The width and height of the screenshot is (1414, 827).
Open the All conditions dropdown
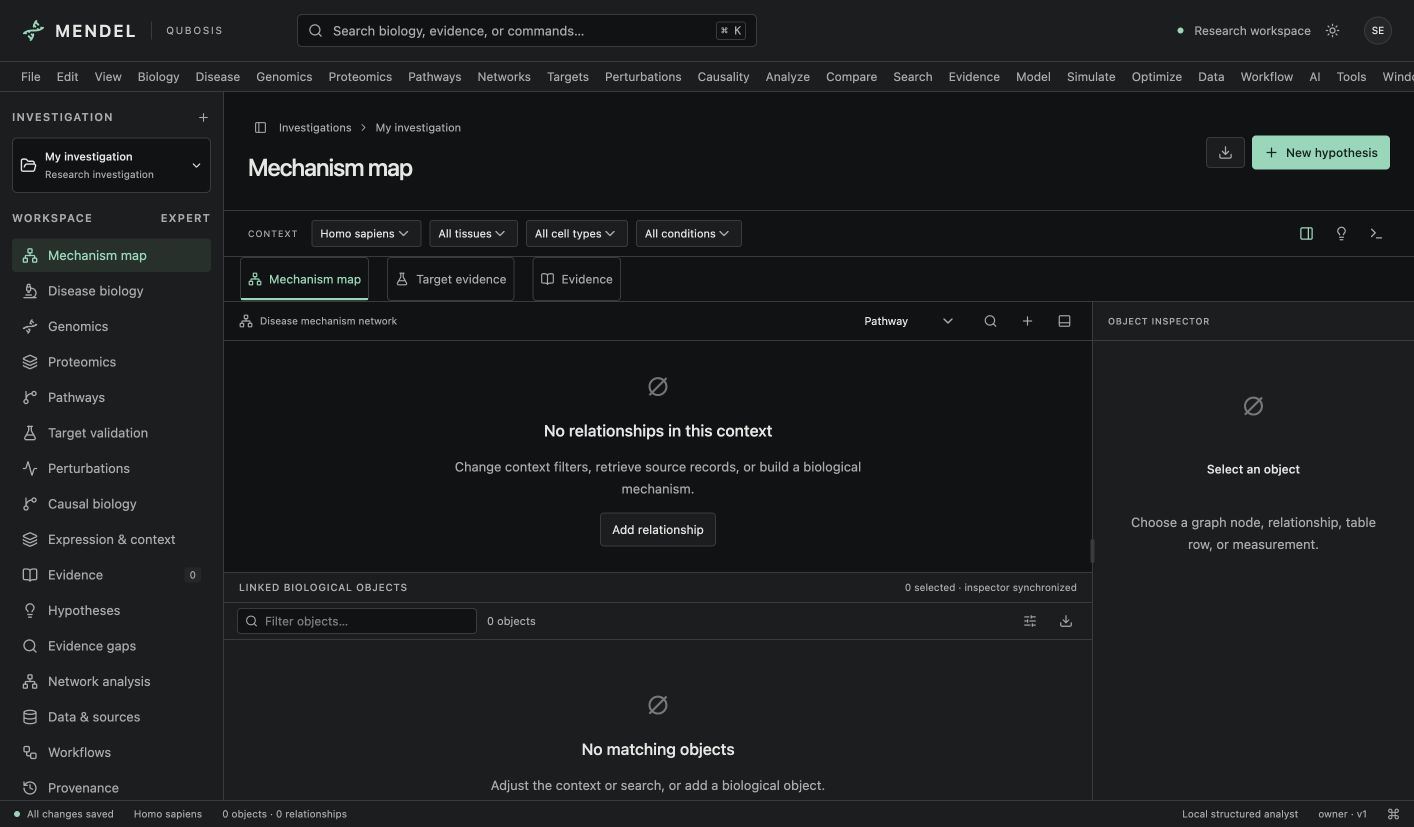(688, 234)
